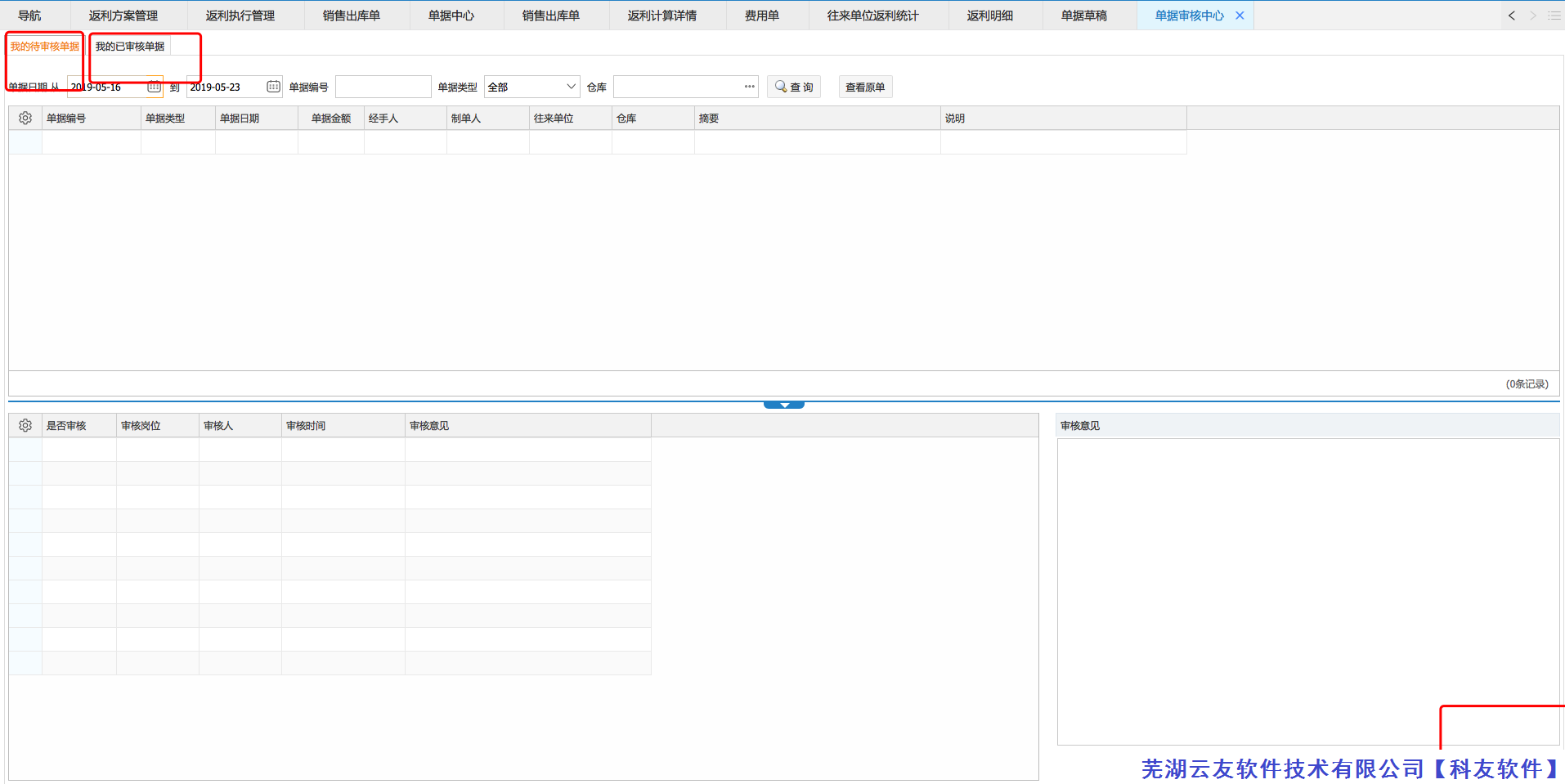The image size is (1565, 784).
Task: Open the 返利明细 tab
Action: [x=990, y=16]
